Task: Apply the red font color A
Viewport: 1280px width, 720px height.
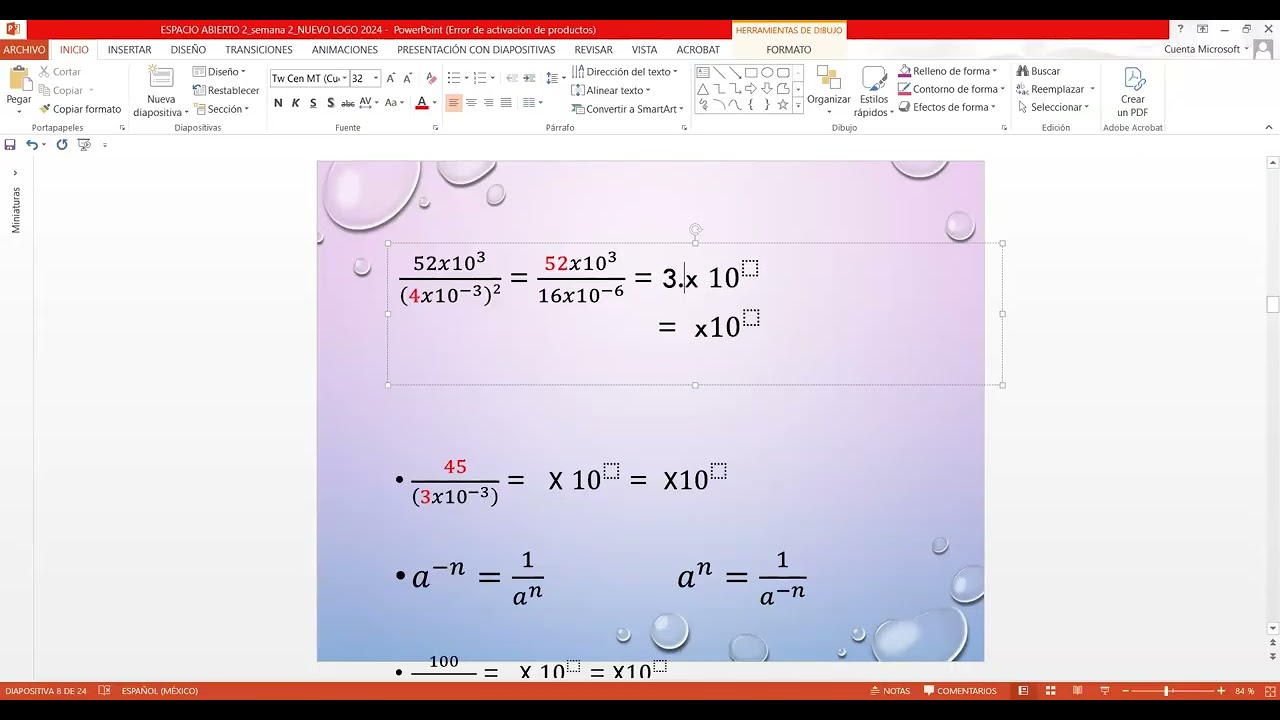Action: click(421, 103)
